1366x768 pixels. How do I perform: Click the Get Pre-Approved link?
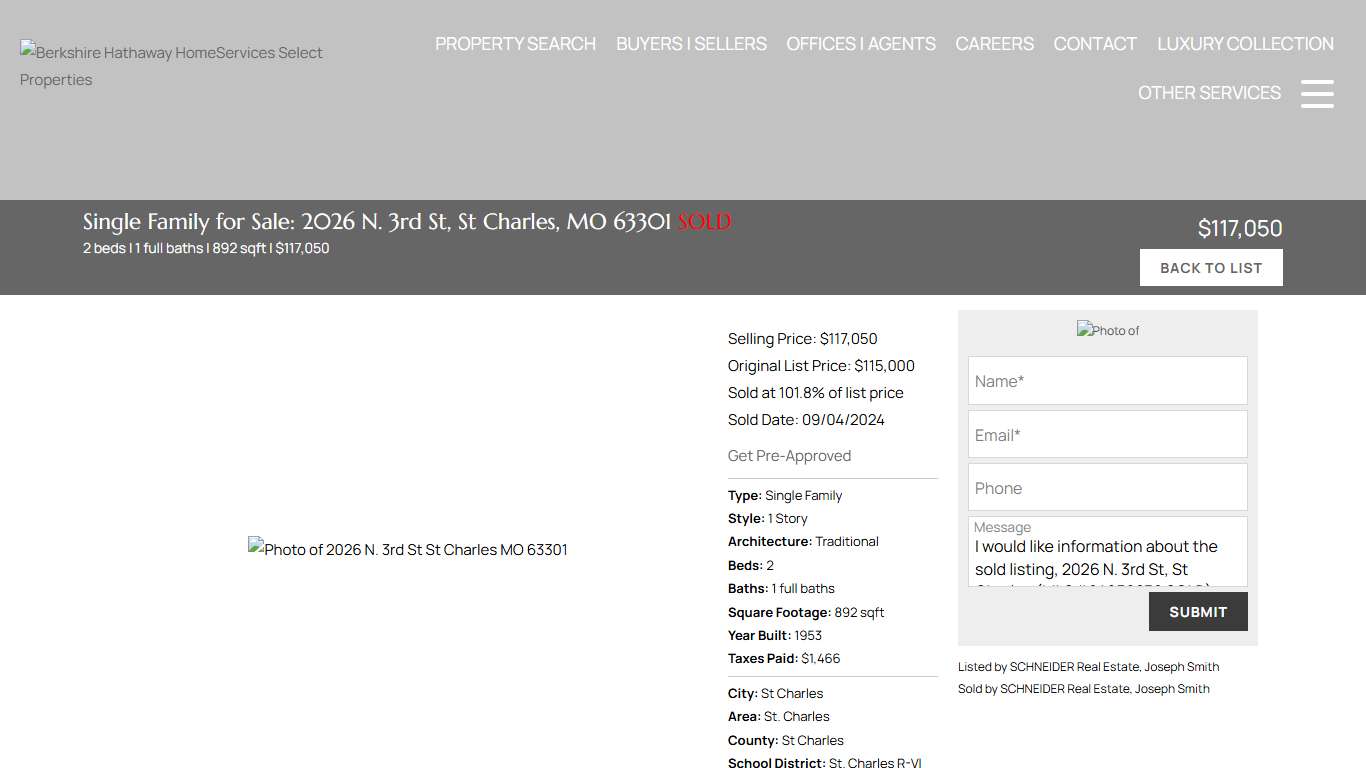pyautogui.click(x=789, y=456)
